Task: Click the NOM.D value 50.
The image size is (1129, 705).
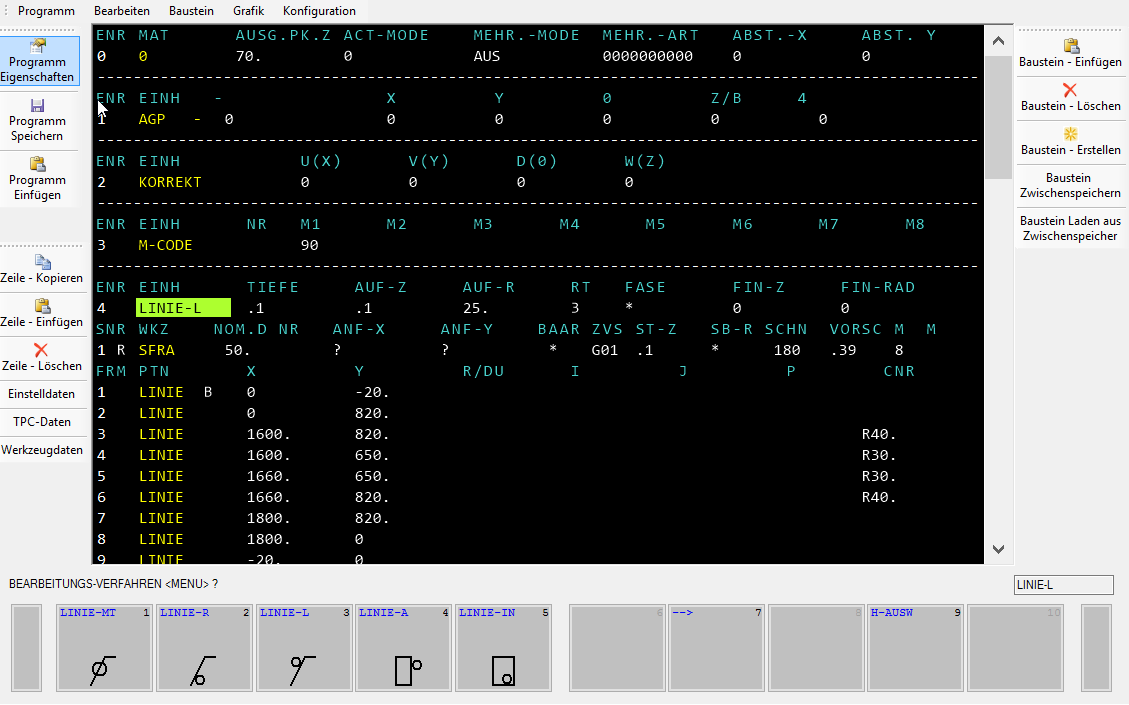Action: pos(238,350)
